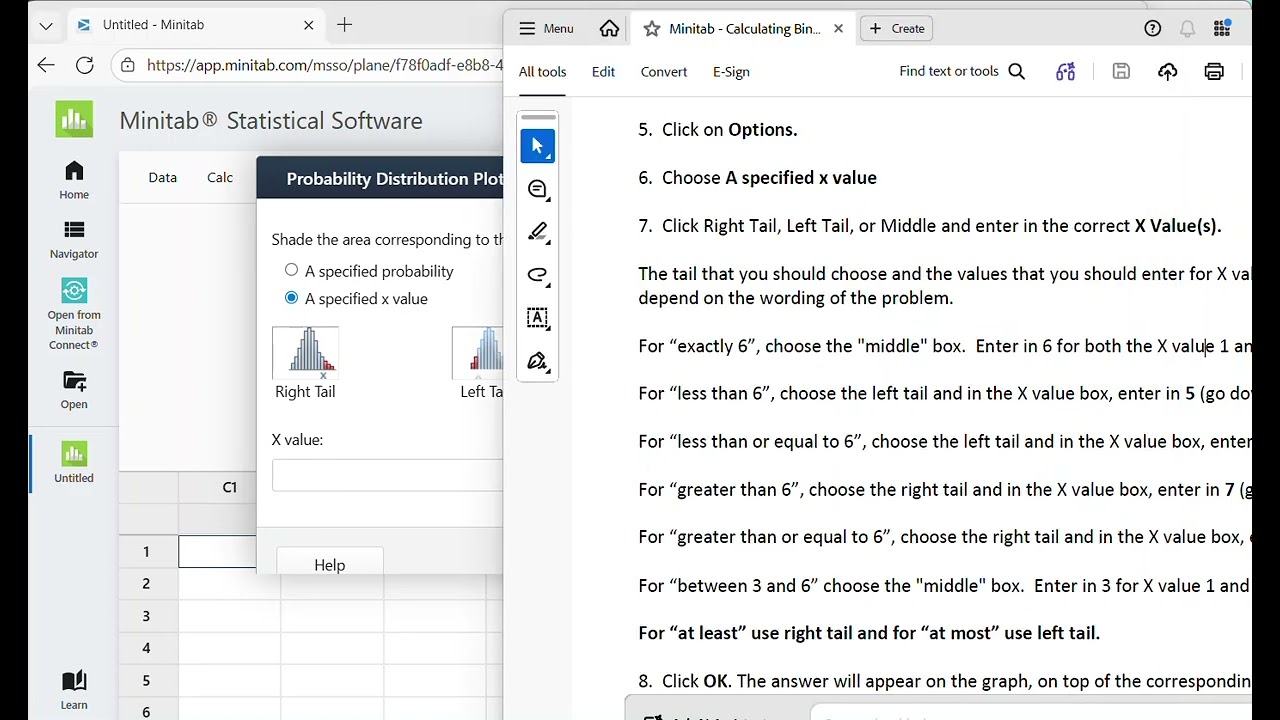The image size is (1280, 720).
Task: Open the fill and sign pen tool
Action: click(537, 361)
